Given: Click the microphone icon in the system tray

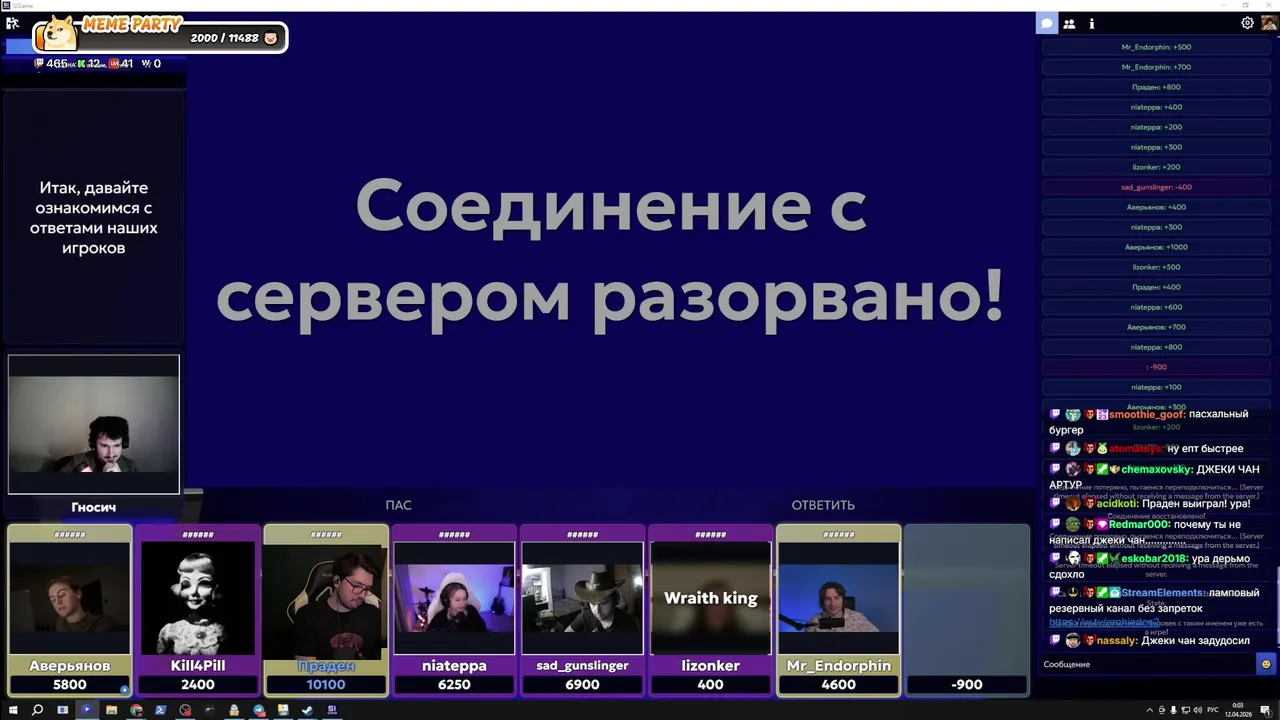Looking at the screenshot, I should point(1174,710).
